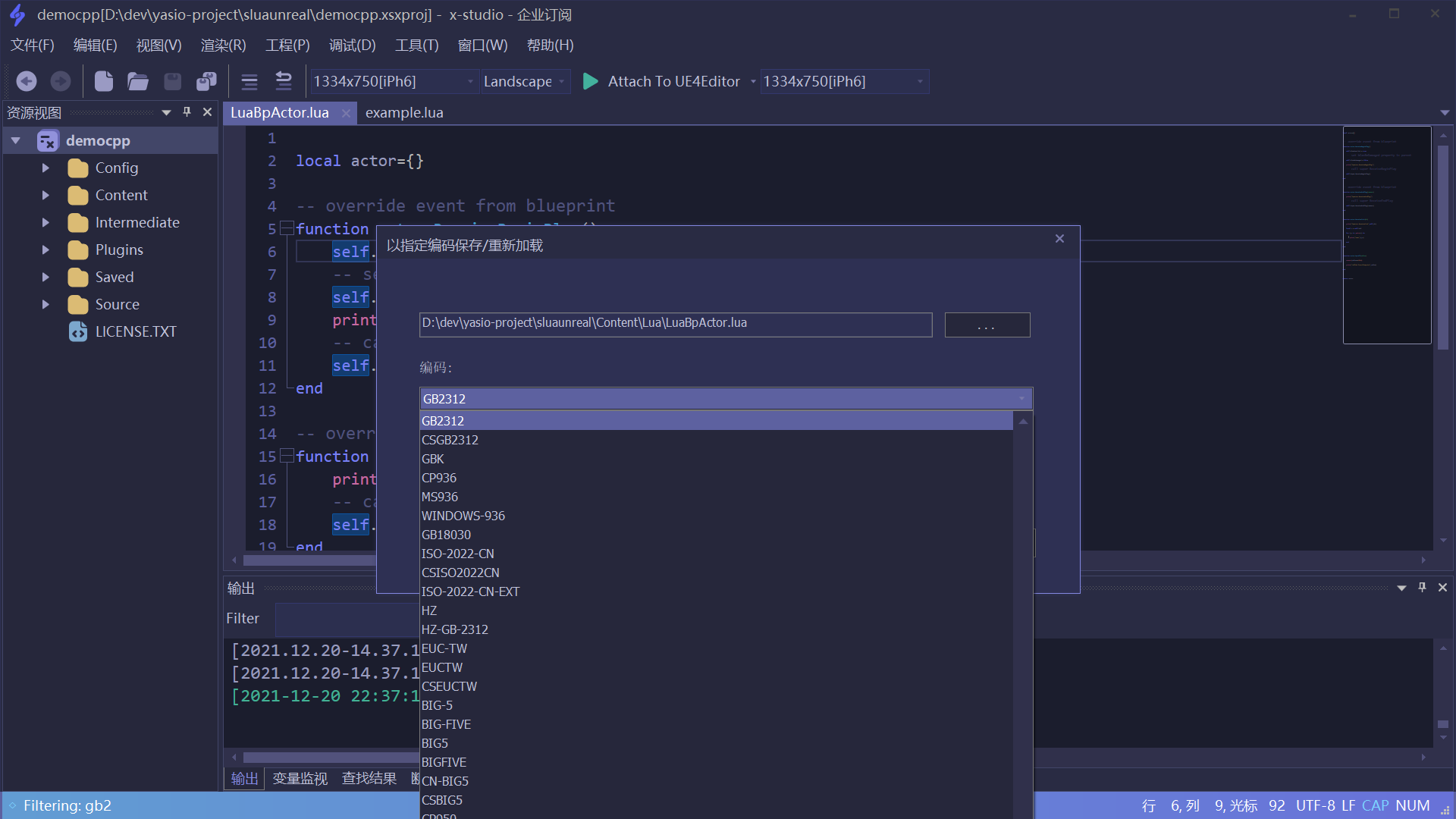Viewport: 1456px width, 819px height.
Task: Toggle pin on the output panel
Action: point(1422,588)
